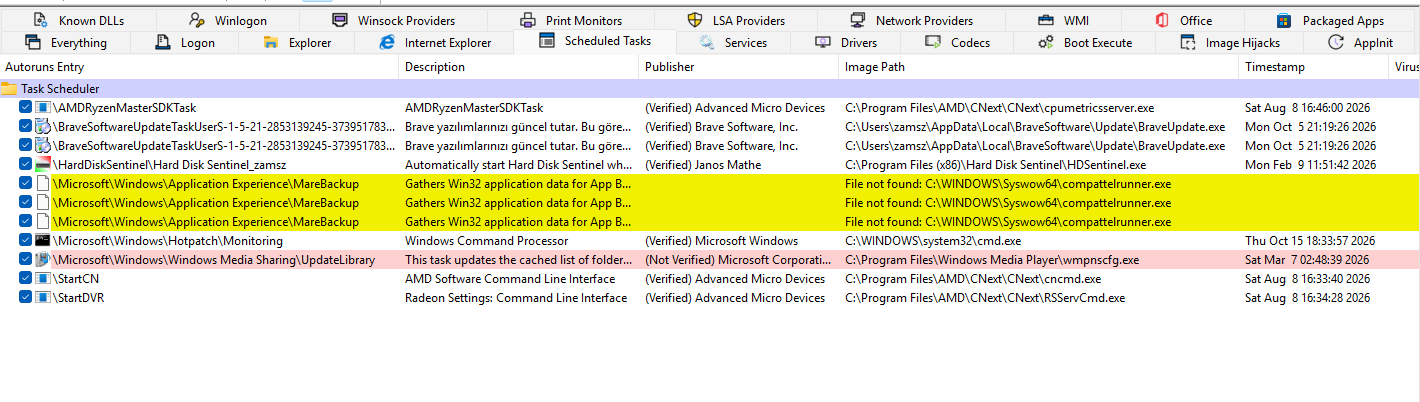Click the Boot Execute tab icon
The height and width of the screenshot is (402, 1420).
pos(1046,42)
